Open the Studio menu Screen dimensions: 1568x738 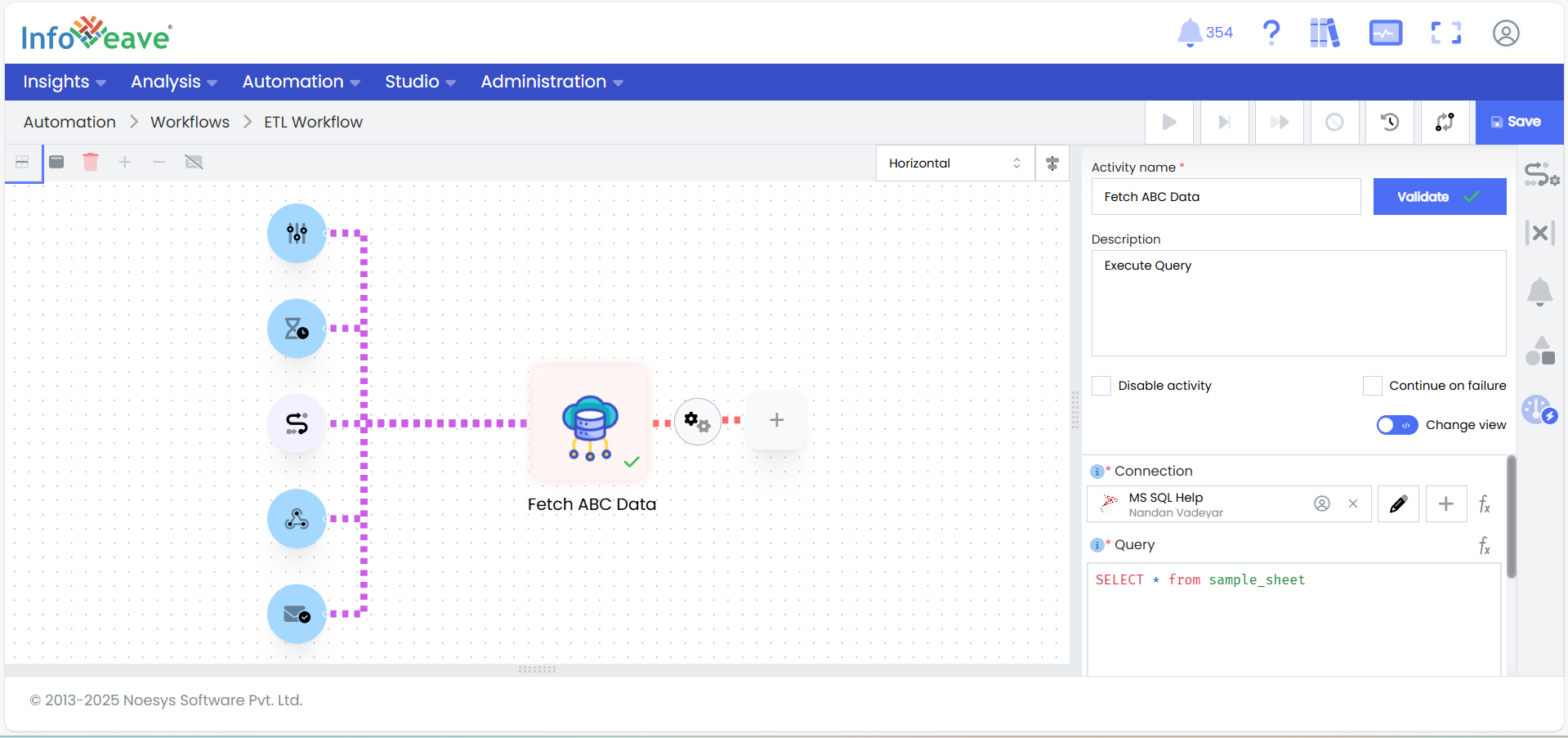pyautogui.click(x=420, y=82)
